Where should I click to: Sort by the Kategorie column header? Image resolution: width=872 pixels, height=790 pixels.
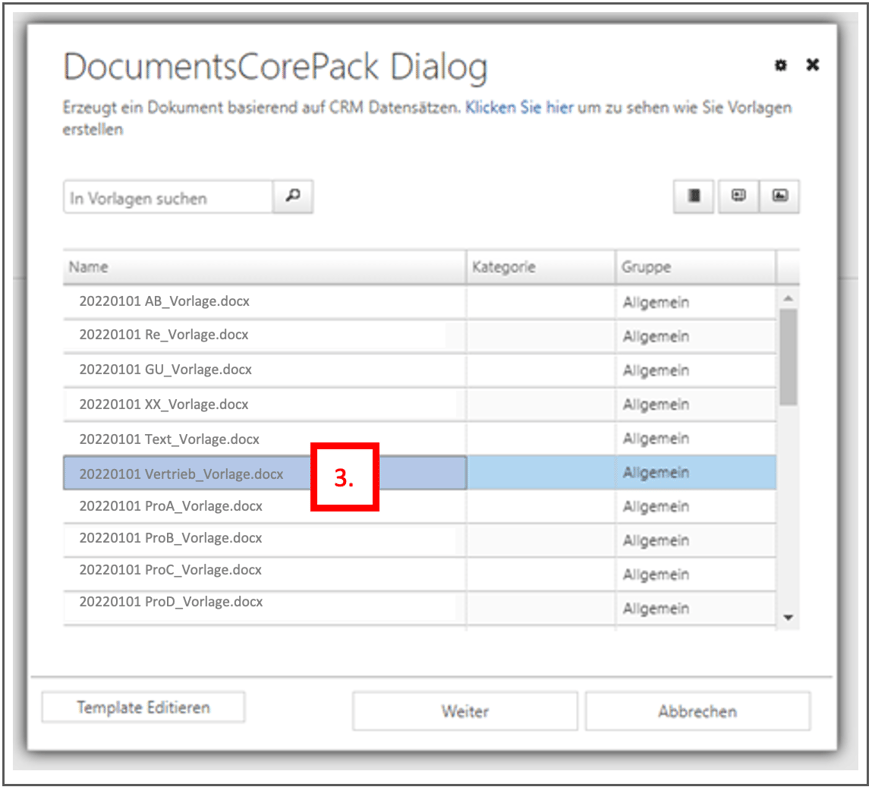(x=541, y=267)
